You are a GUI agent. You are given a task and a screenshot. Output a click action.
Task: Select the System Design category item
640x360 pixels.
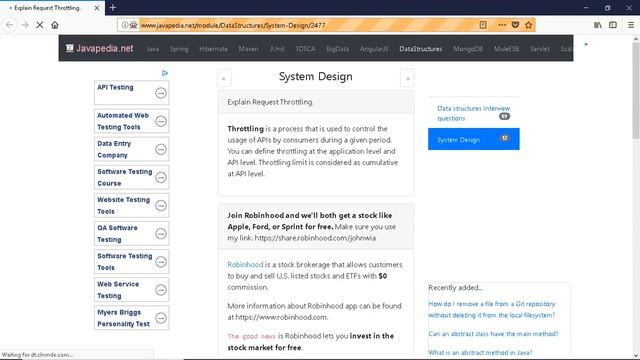(x=473, y=139)
